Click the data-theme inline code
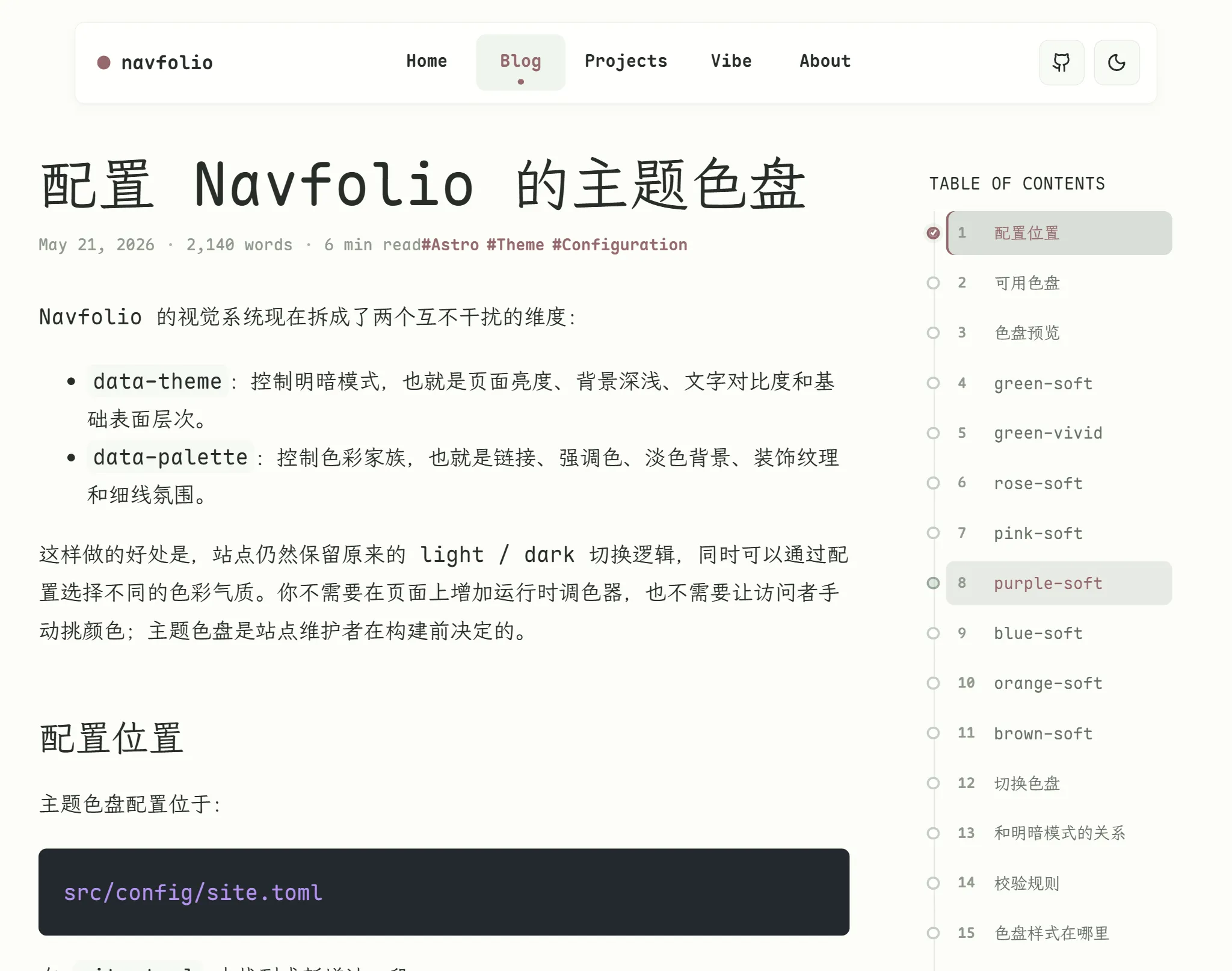The image size is (1232, 971). [157, 381]
